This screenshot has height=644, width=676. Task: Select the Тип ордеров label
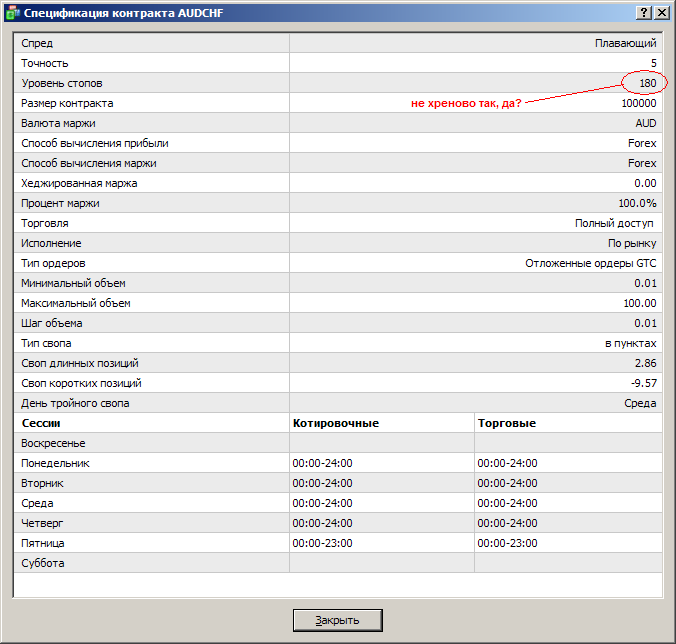(53, 263)
